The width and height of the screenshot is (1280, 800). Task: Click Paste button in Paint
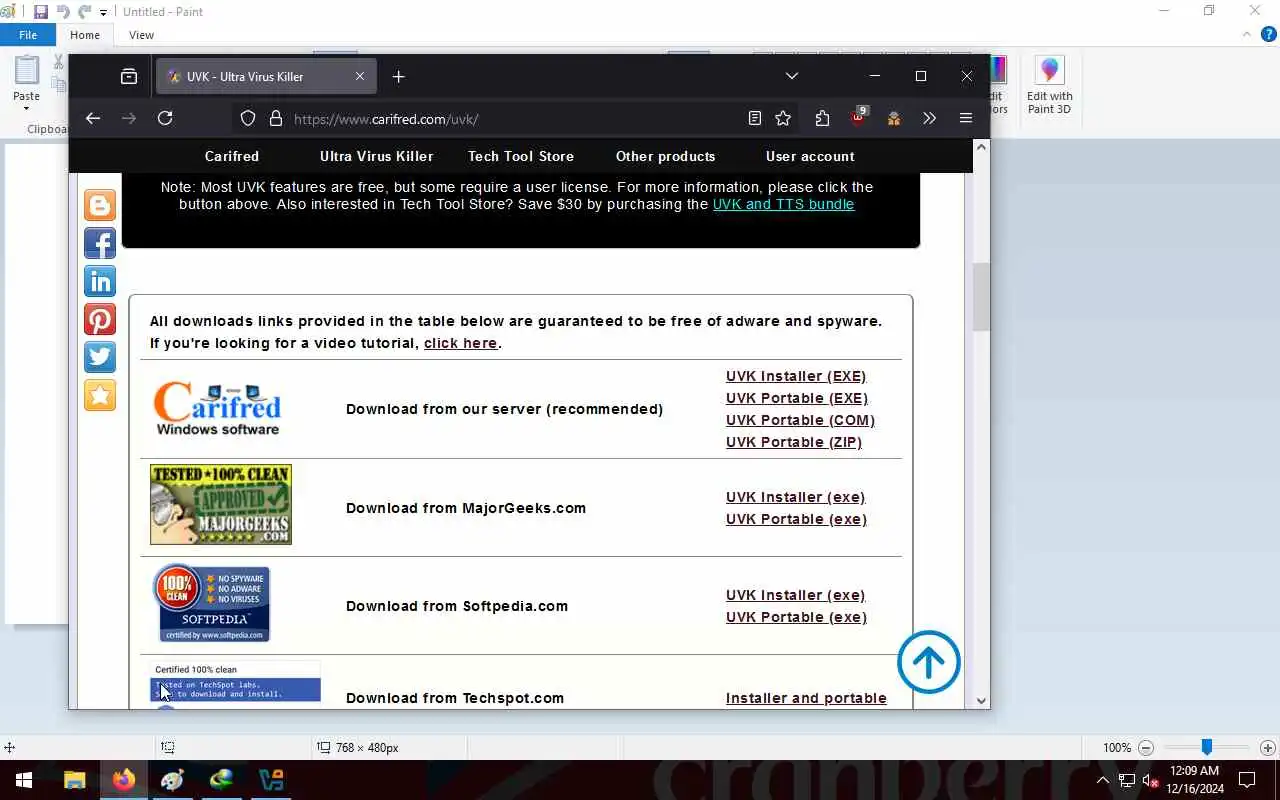(27, 82)
